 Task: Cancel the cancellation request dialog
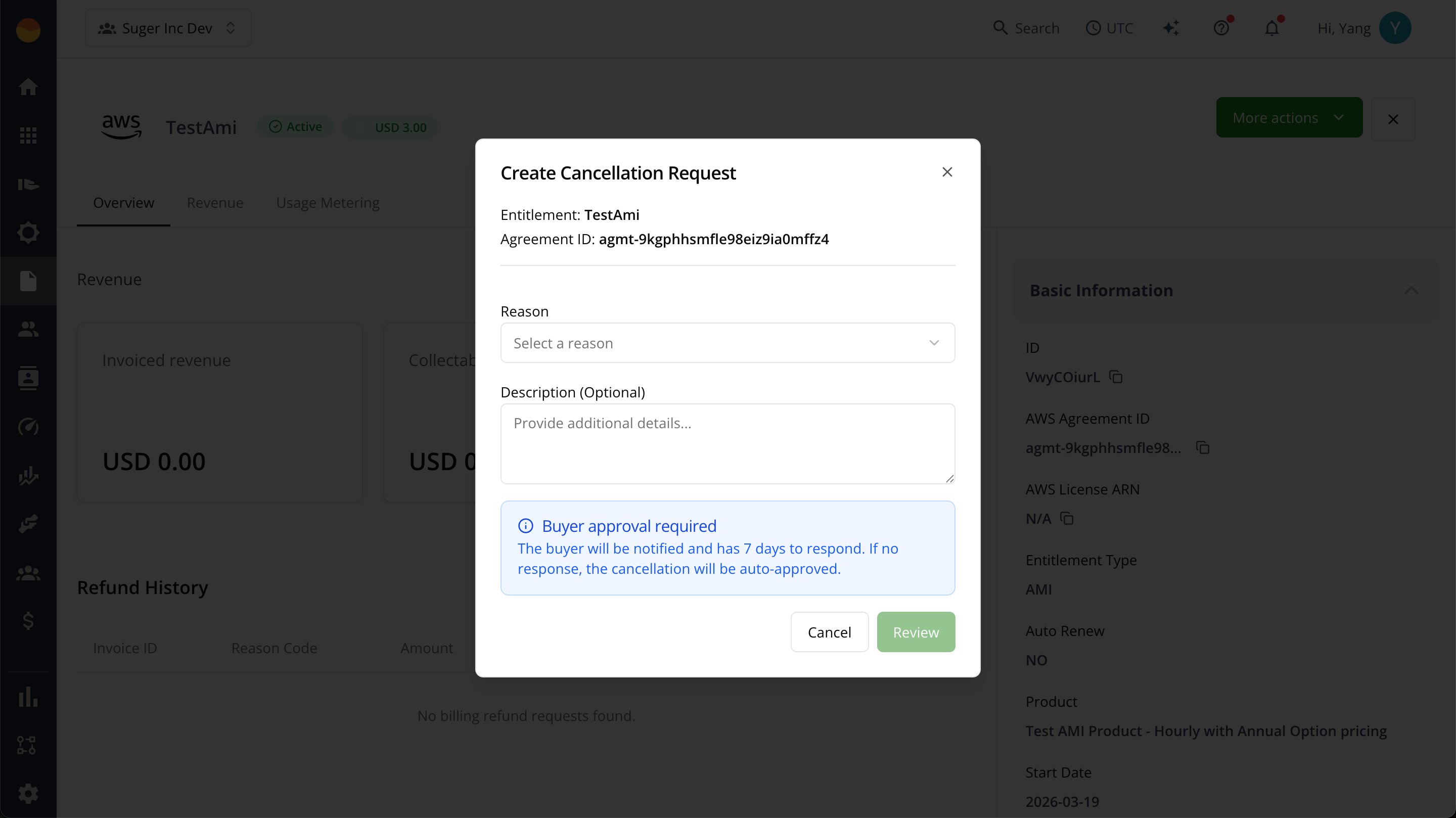(x=829, y=631)
